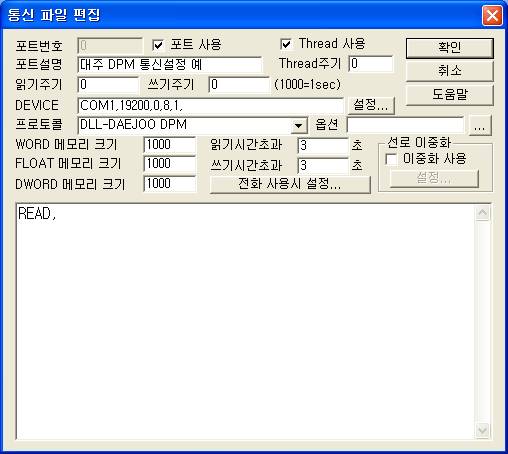Click the 취소 button

click(449, 71)
